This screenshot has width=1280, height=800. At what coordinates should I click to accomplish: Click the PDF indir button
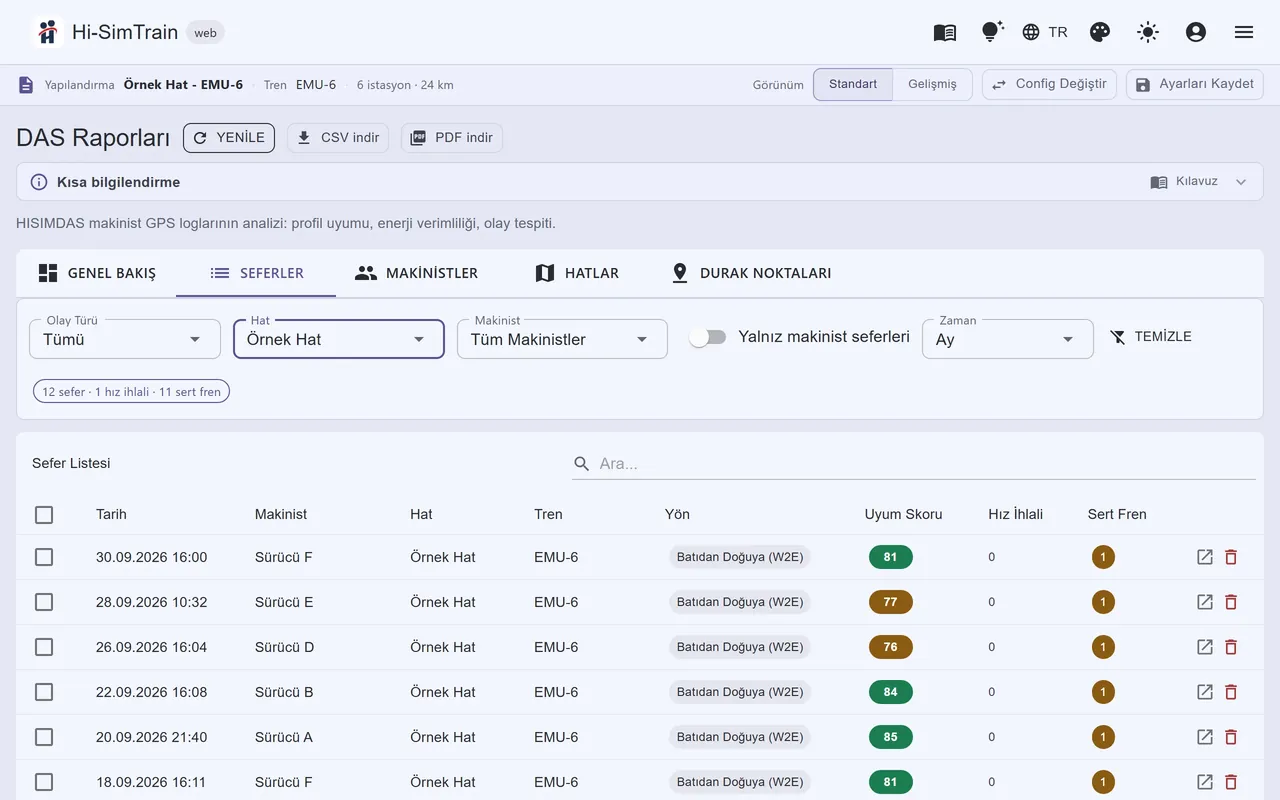(452, 138)
